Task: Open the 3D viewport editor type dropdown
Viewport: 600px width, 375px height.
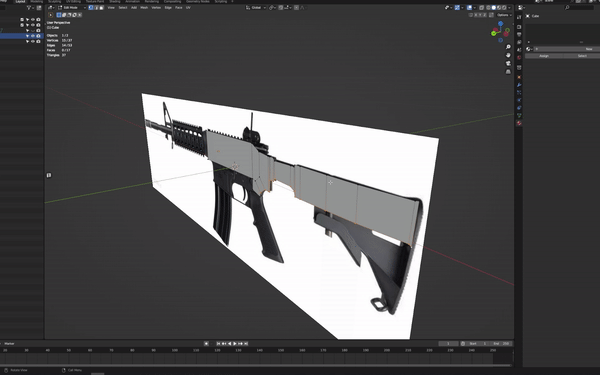Action: pyautogui.click(x=51, y=8)
